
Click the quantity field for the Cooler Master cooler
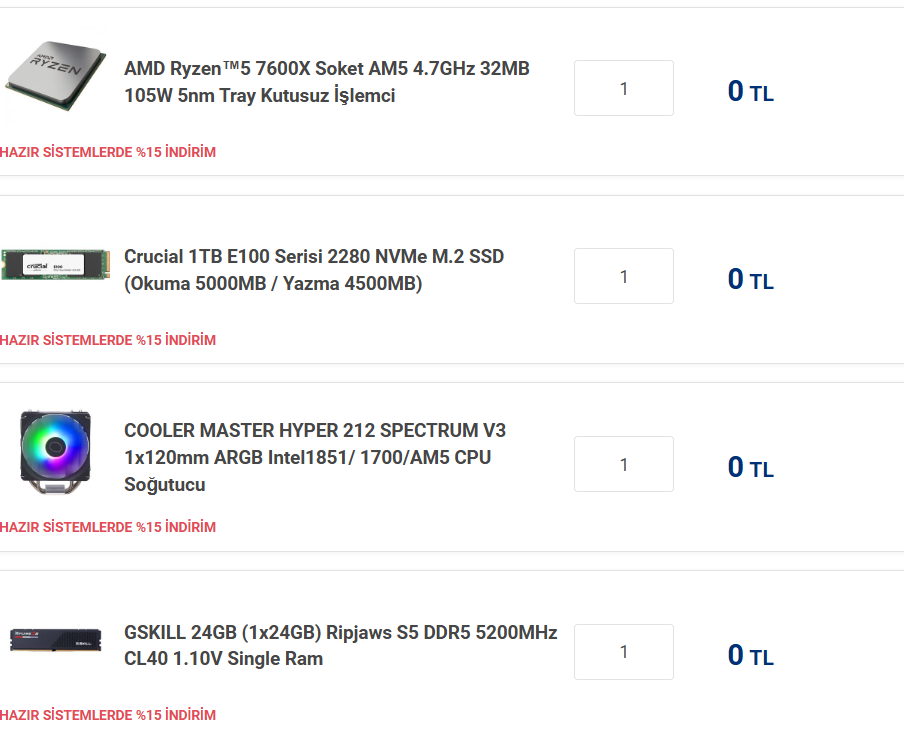pos(623,464)
